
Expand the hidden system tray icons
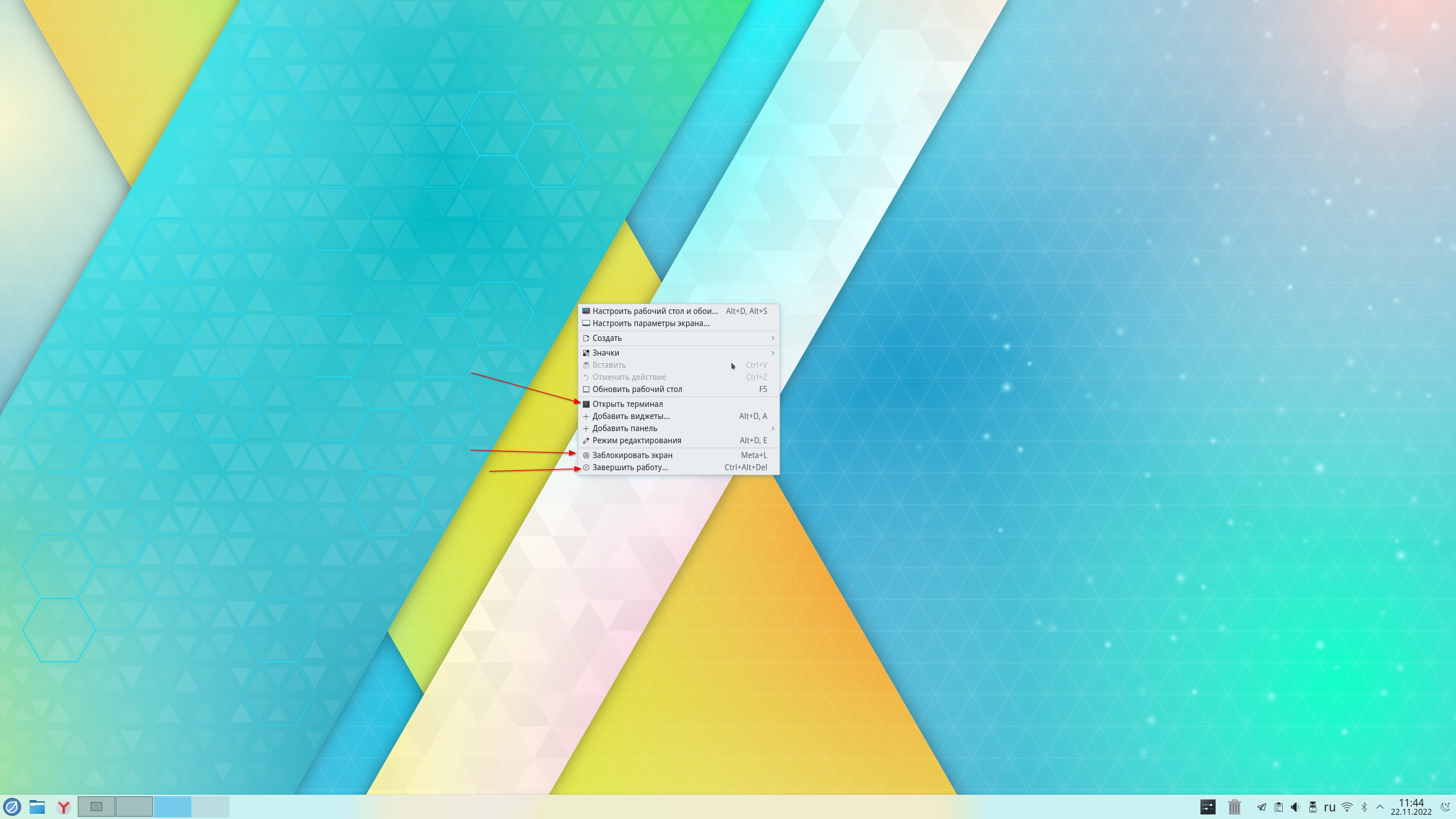click(1380, 806)
